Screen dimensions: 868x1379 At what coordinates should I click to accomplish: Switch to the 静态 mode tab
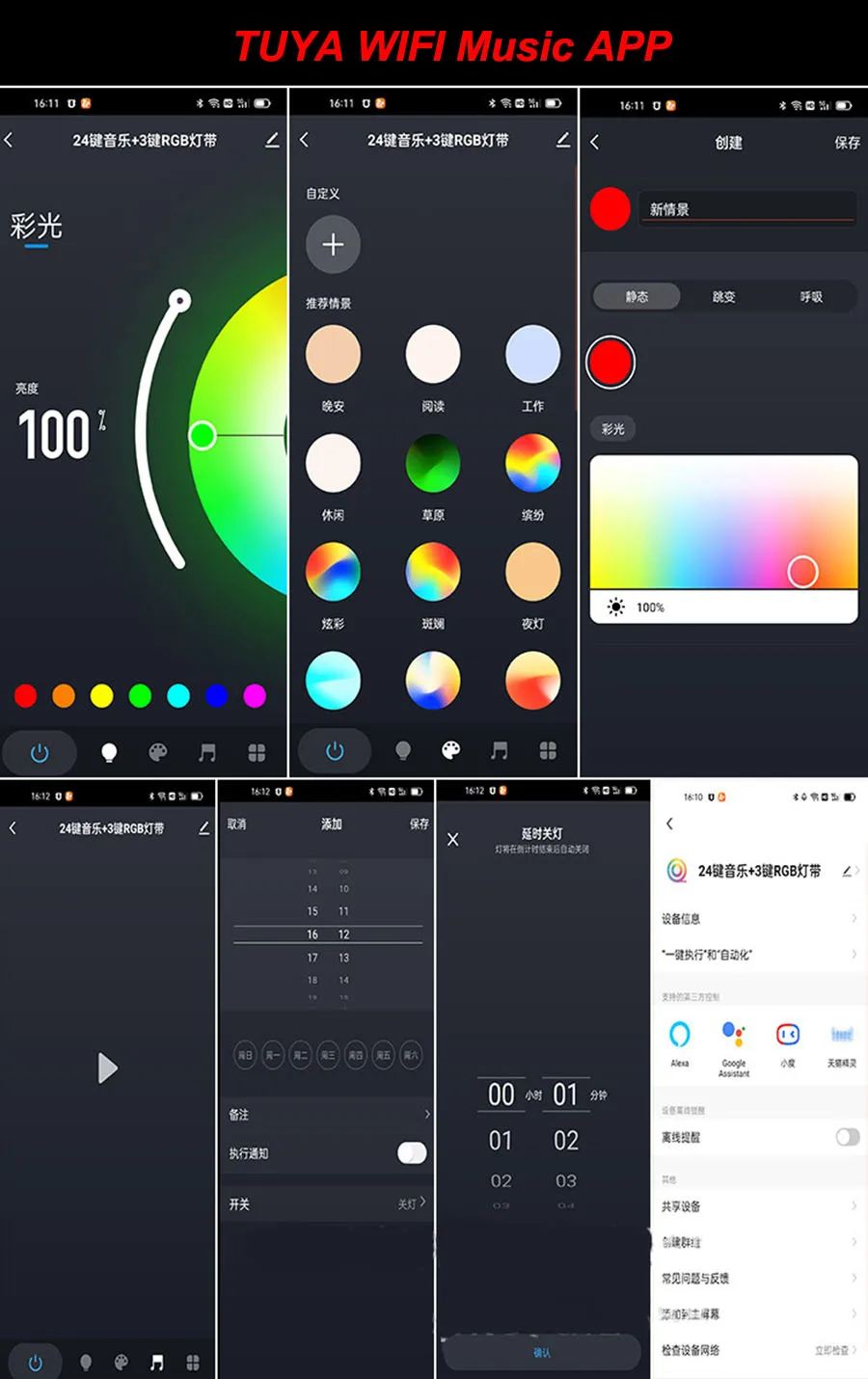(637, 296)
